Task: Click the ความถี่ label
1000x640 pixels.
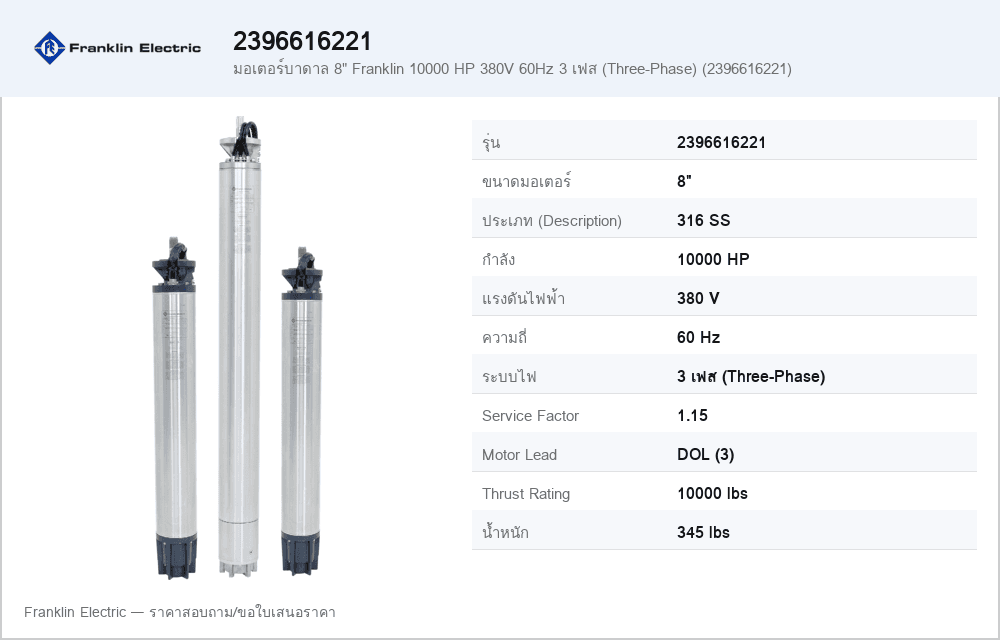Action: click(504, 337)
